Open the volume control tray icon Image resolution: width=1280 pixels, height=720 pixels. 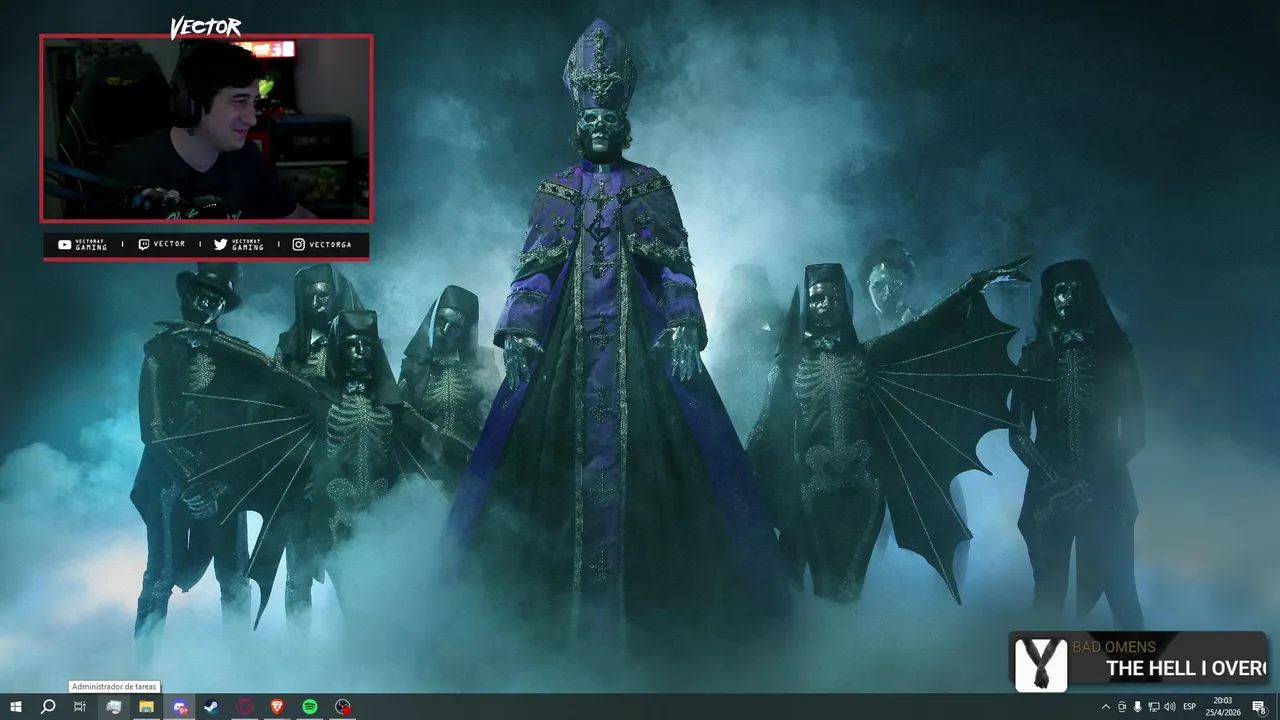pyautogui.click(x=1170, y=707)
